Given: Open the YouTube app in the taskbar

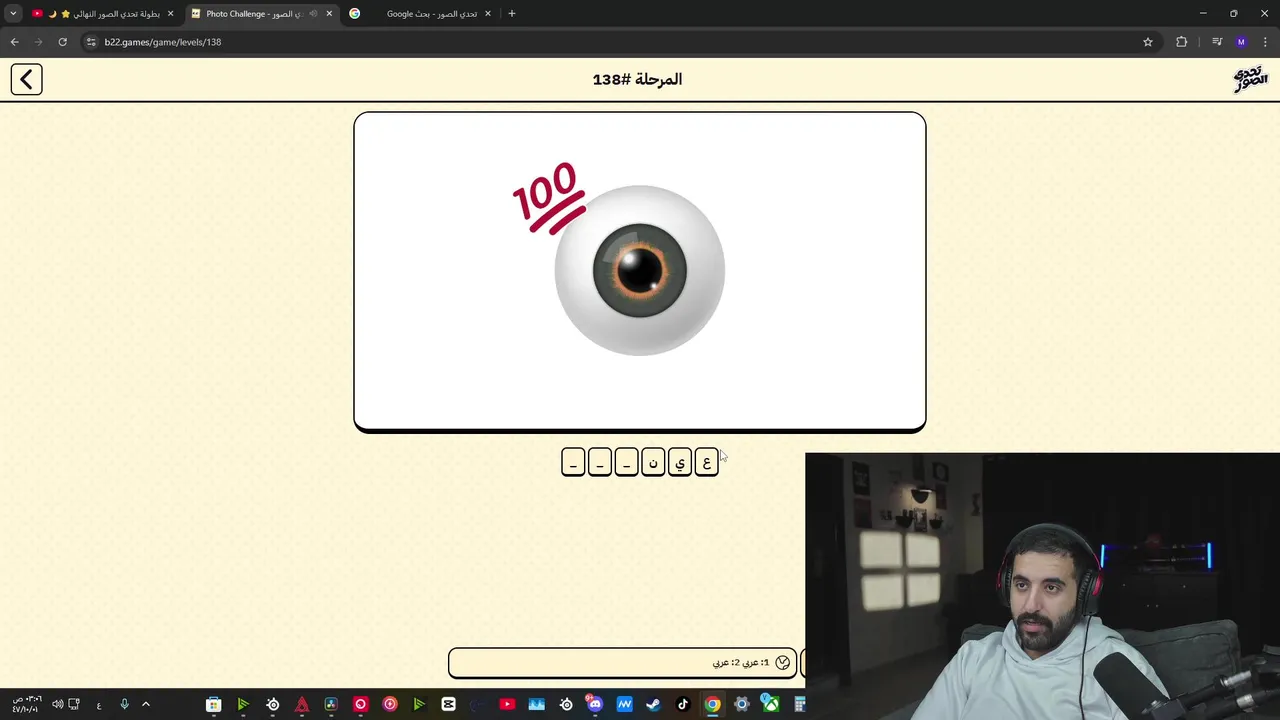Looking at the screenshot, I should [x=507, y=705].
